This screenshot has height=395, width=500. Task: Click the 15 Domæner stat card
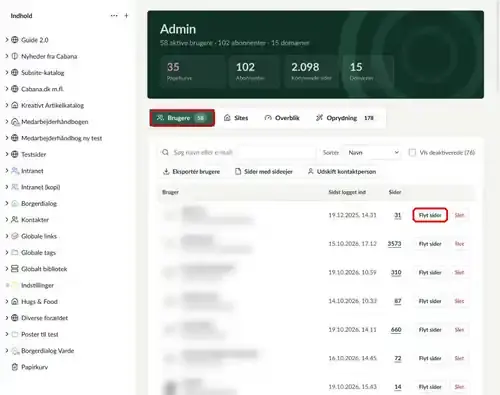point(368,72)
